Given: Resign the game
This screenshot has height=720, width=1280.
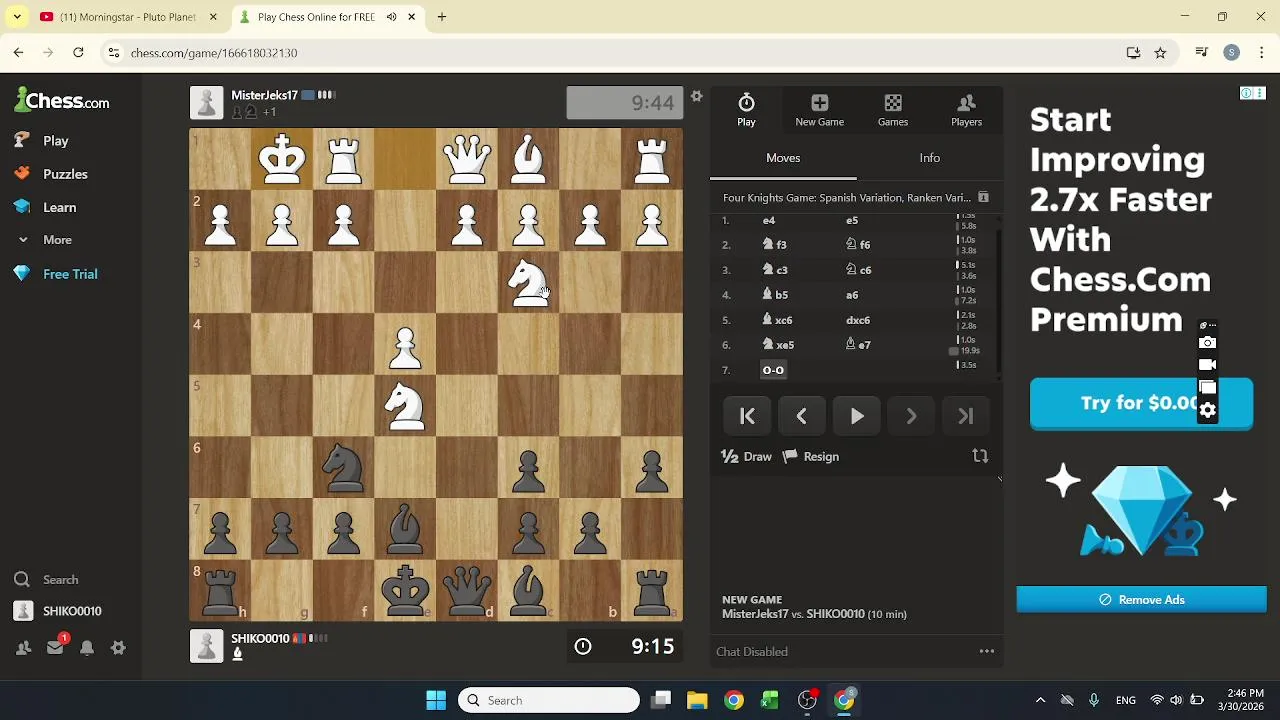Looking at the screenshot, I should point(811,456).
